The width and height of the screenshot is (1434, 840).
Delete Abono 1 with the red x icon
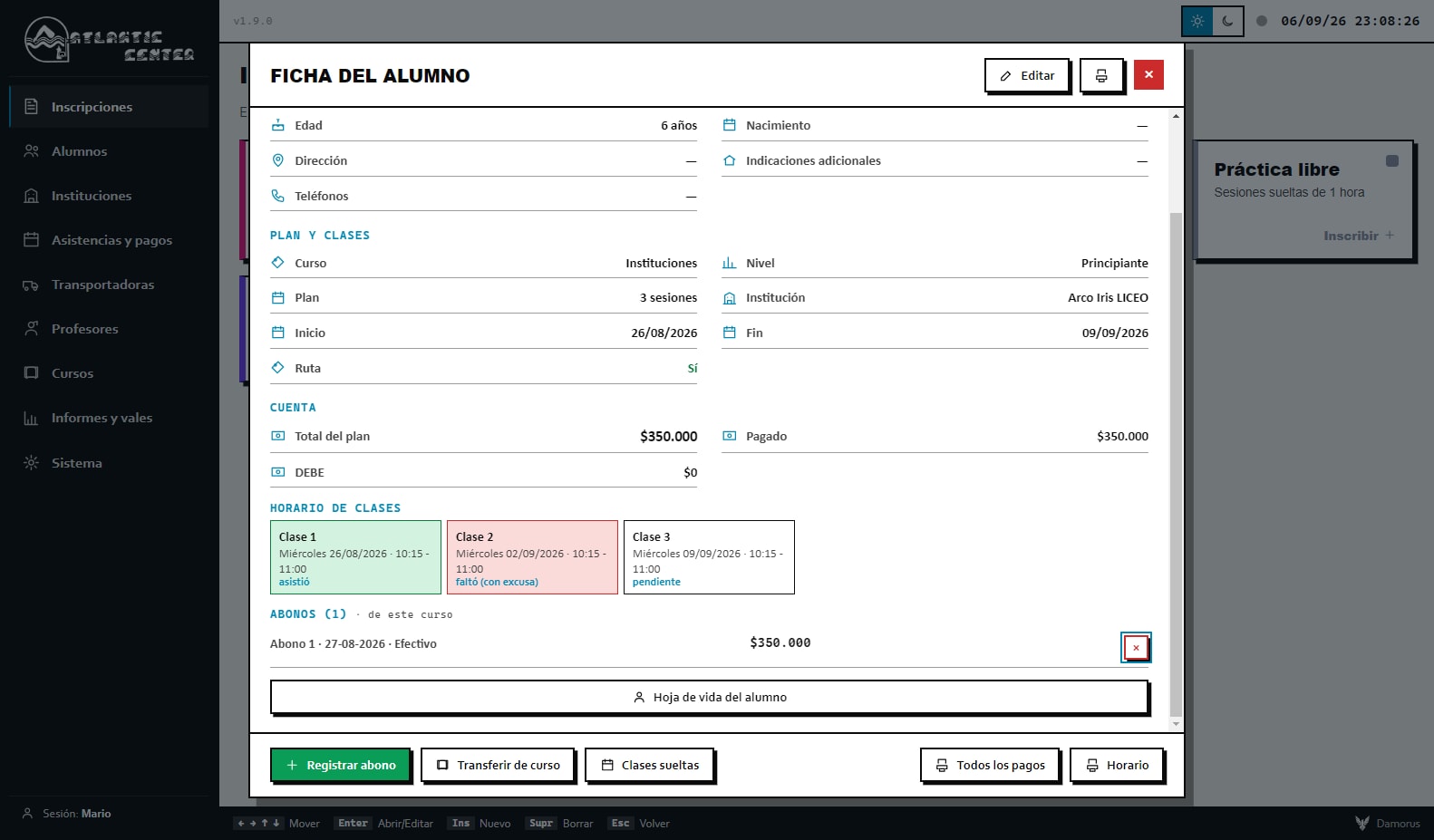(1136, 647)
